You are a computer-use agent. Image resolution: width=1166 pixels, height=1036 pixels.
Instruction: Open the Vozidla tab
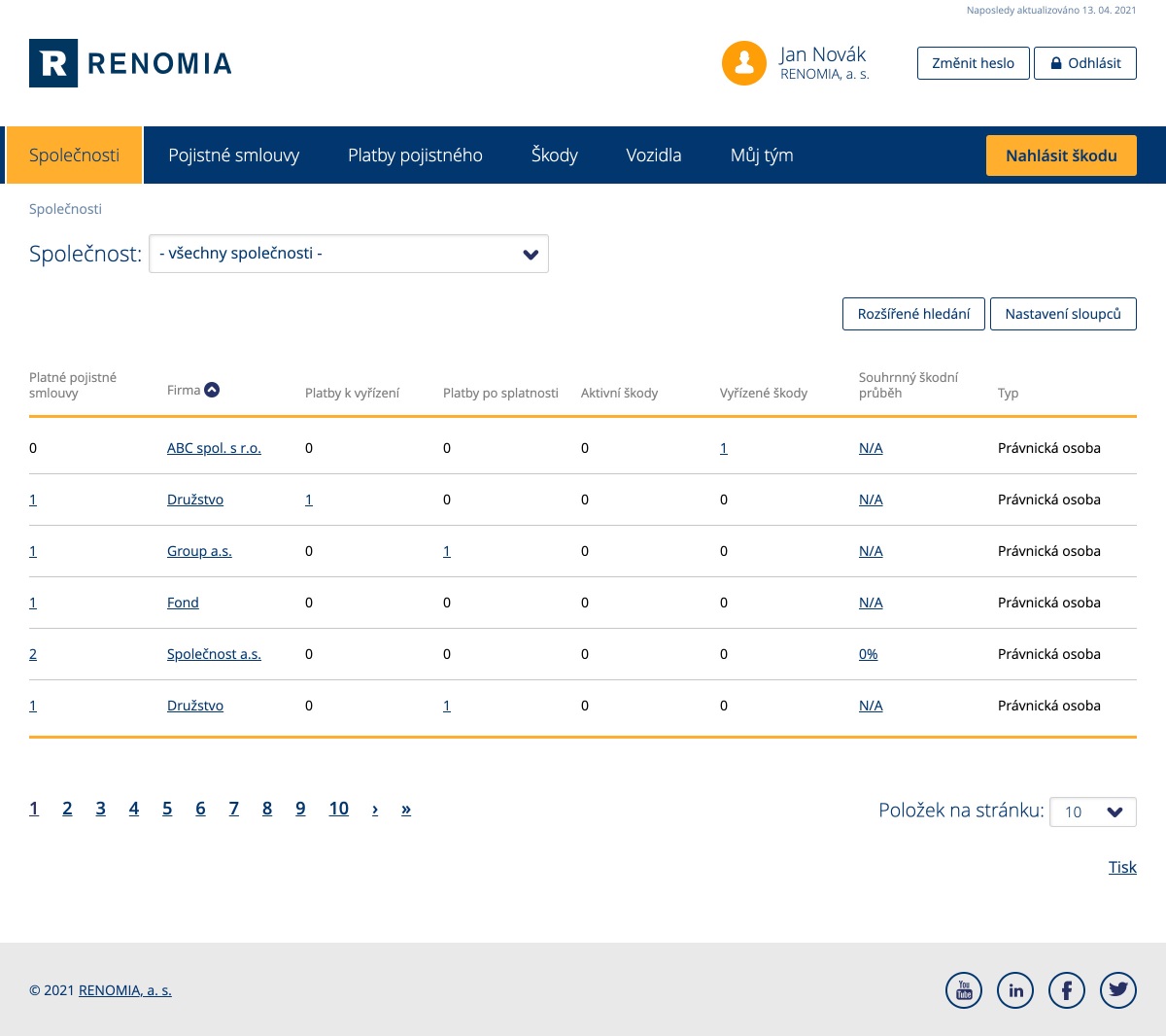654,155
